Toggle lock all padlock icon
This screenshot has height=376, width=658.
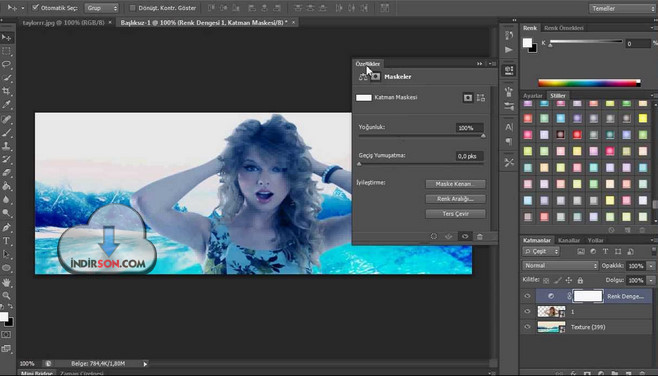pyautogui.click(x=580, y=280)
